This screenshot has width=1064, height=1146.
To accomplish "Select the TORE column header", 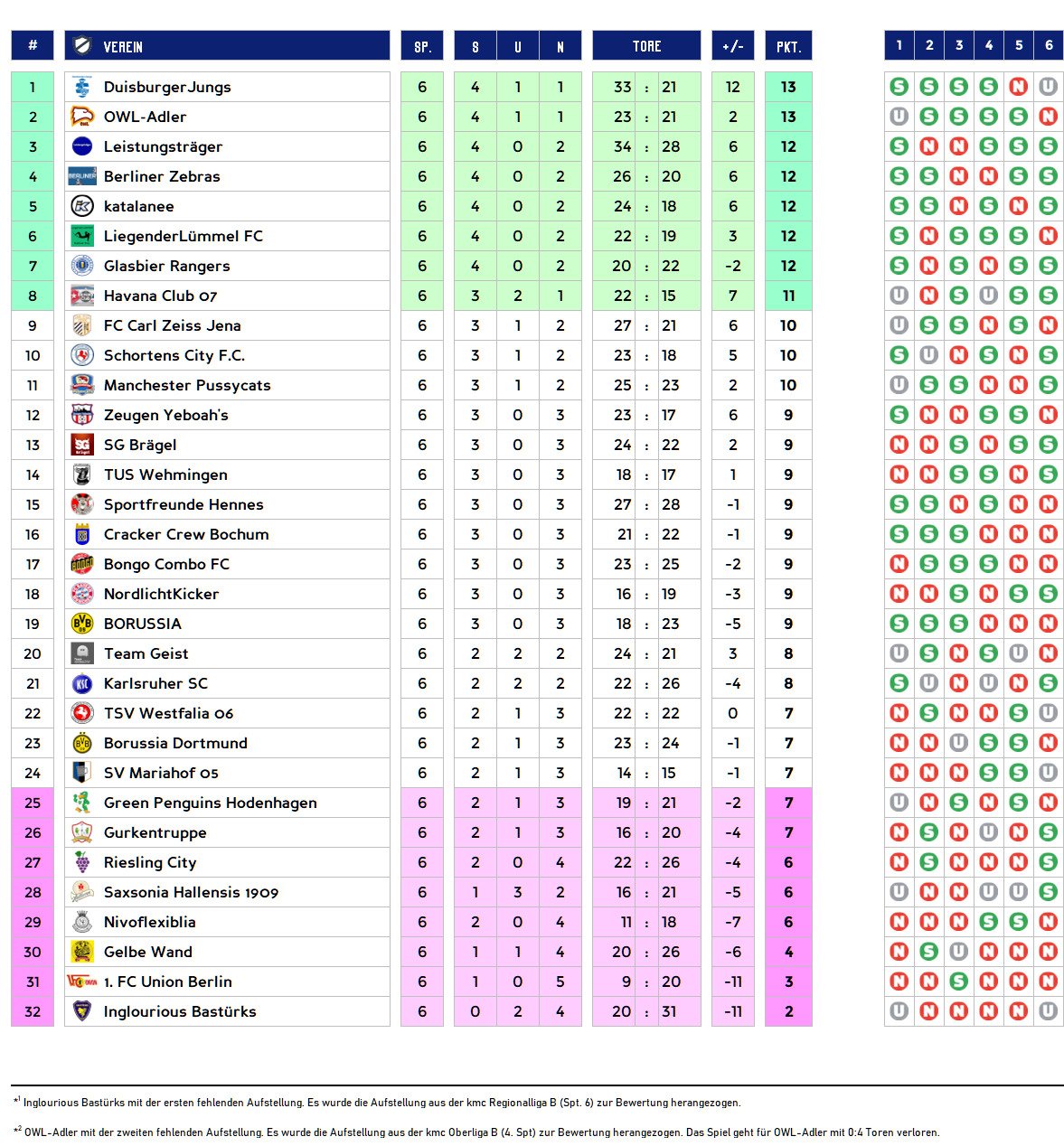I will pyautogui.click(x=646, y=46).
